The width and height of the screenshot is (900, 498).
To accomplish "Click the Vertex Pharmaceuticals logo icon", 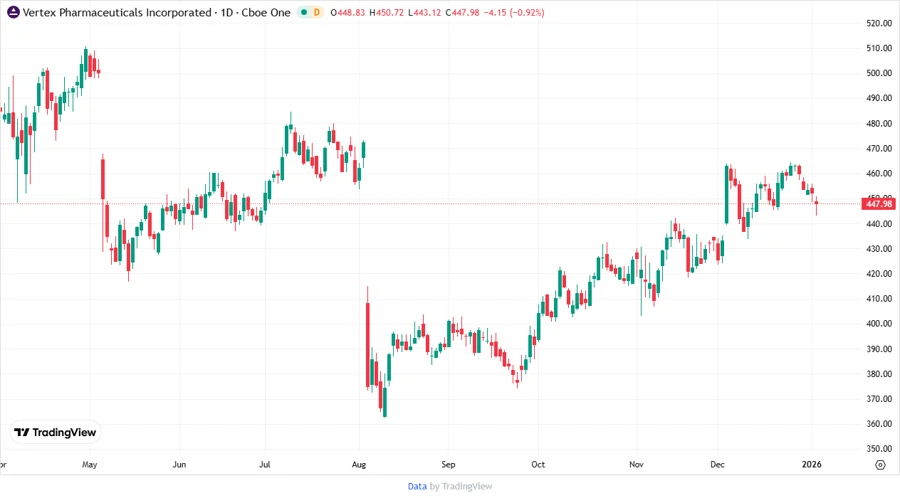I will tap(13, 12).
